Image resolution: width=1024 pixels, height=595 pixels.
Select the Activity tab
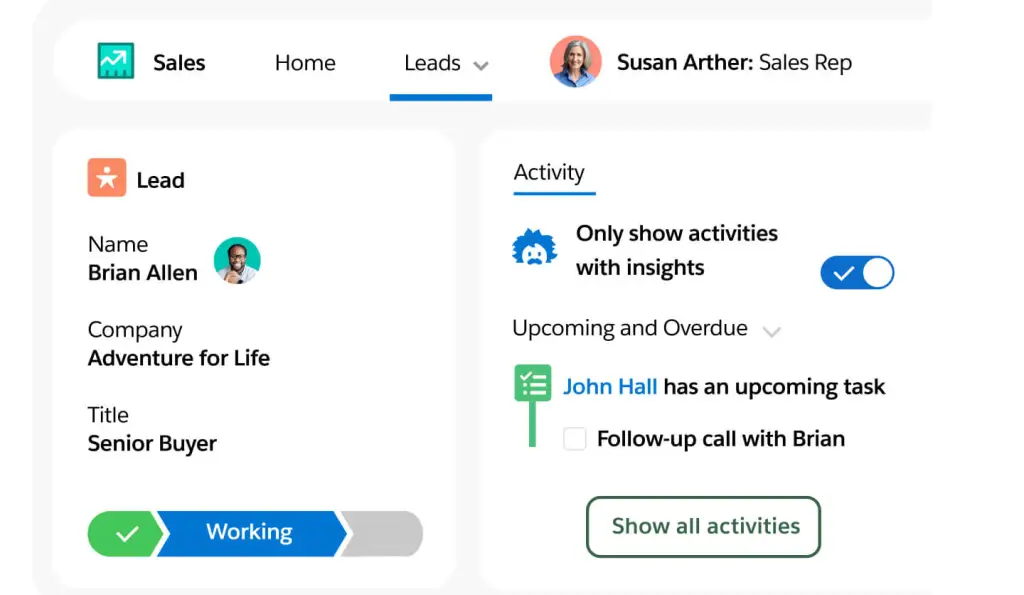point(552,172)
